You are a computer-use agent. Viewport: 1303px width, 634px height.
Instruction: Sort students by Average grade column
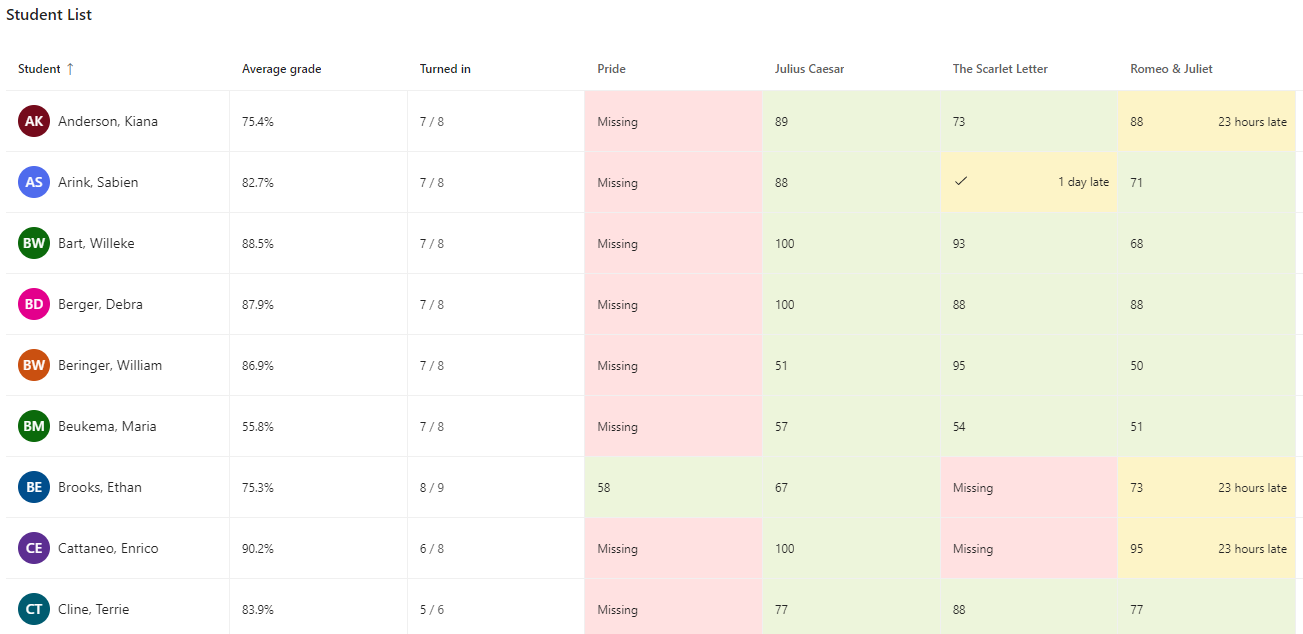280,68
